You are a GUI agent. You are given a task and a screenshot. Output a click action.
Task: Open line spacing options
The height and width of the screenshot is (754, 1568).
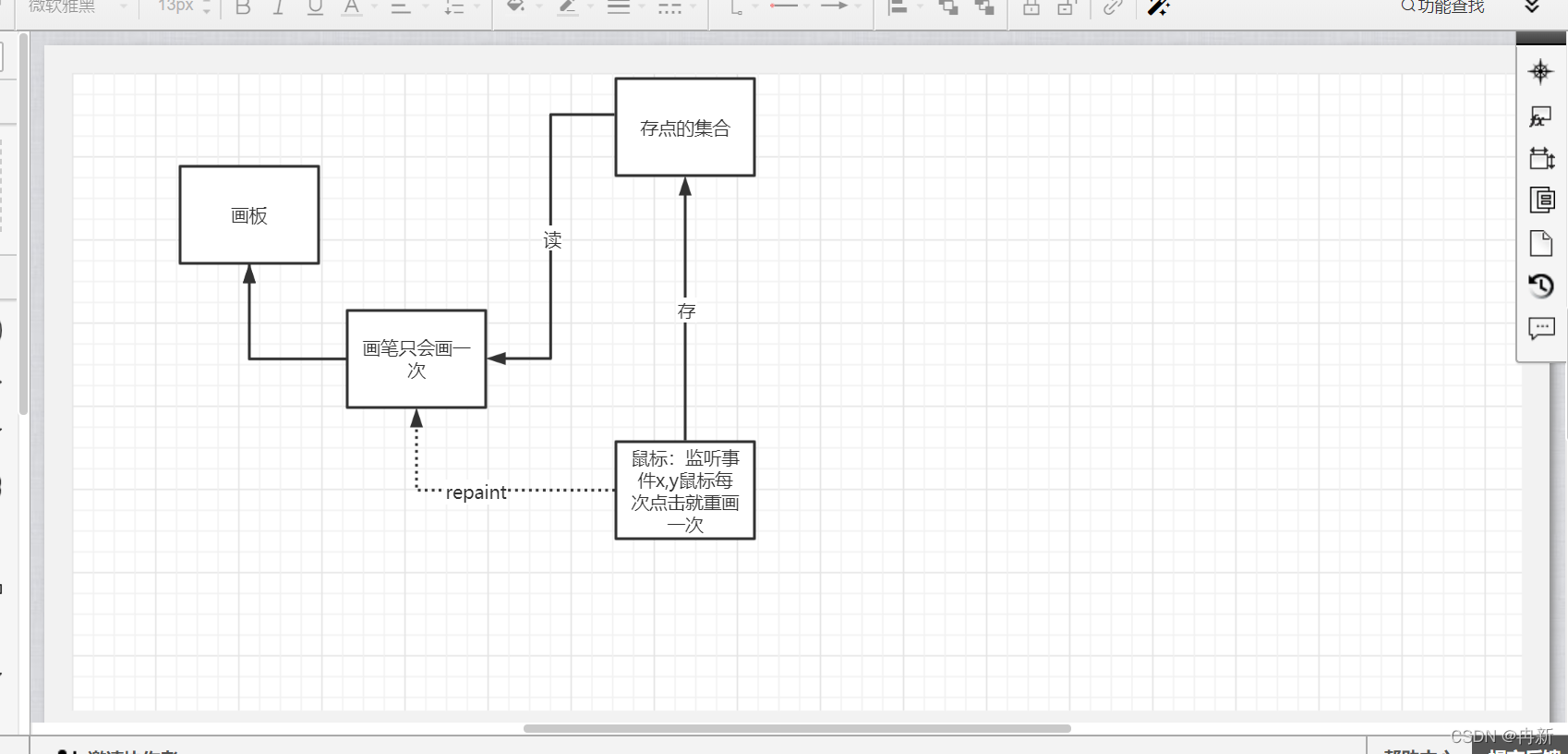click(454, 7)
